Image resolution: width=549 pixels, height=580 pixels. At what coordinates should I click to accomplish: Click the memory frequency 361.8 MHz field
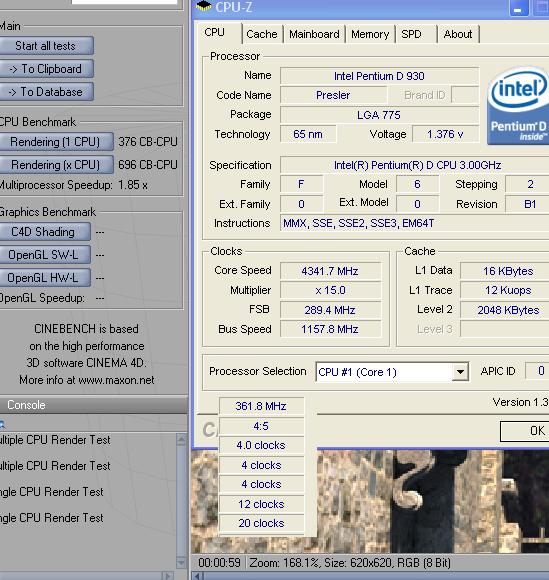pos(262,406)
